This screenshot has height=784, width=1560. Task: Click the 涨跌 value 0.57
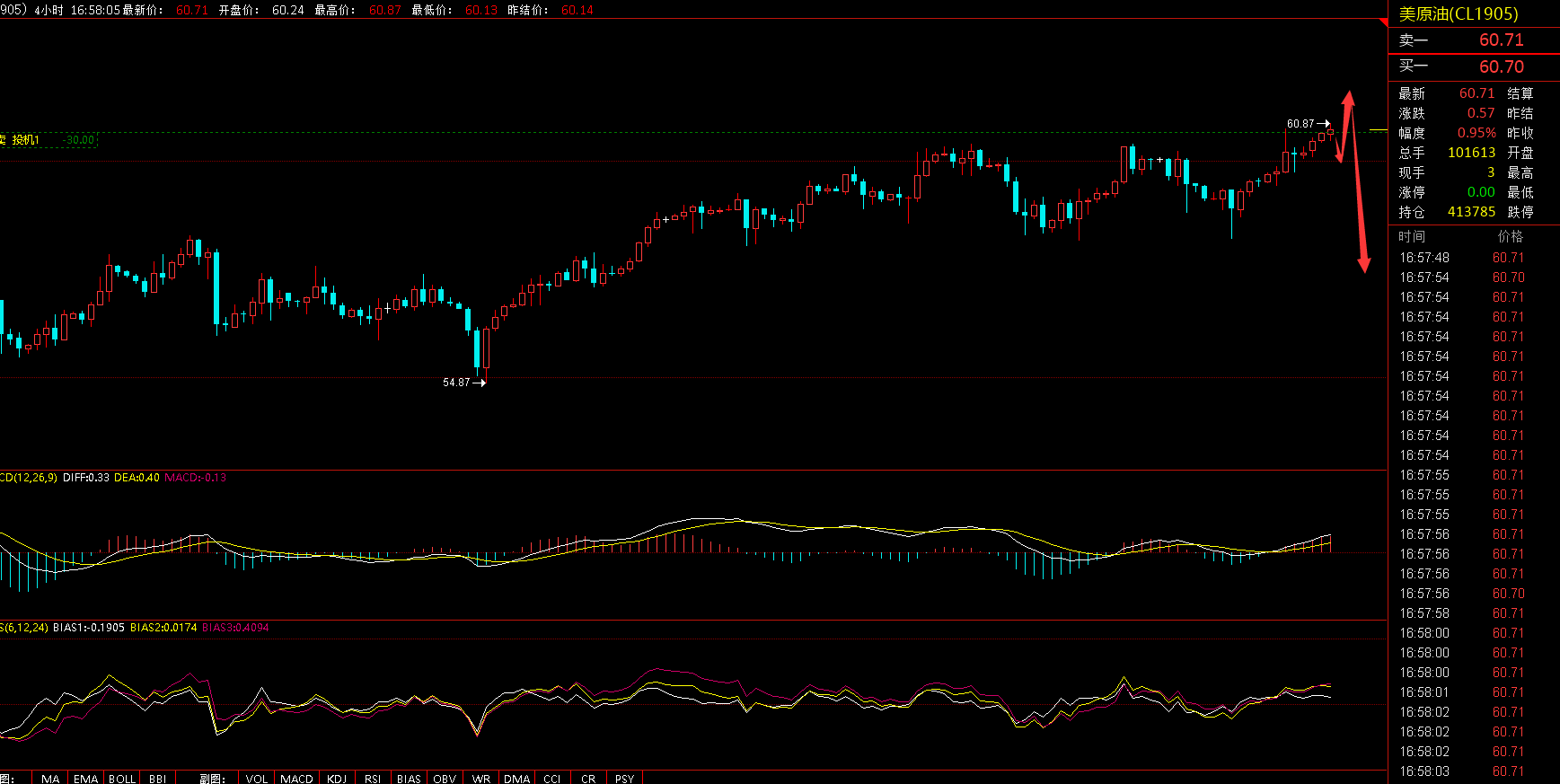click(1481, 113)
